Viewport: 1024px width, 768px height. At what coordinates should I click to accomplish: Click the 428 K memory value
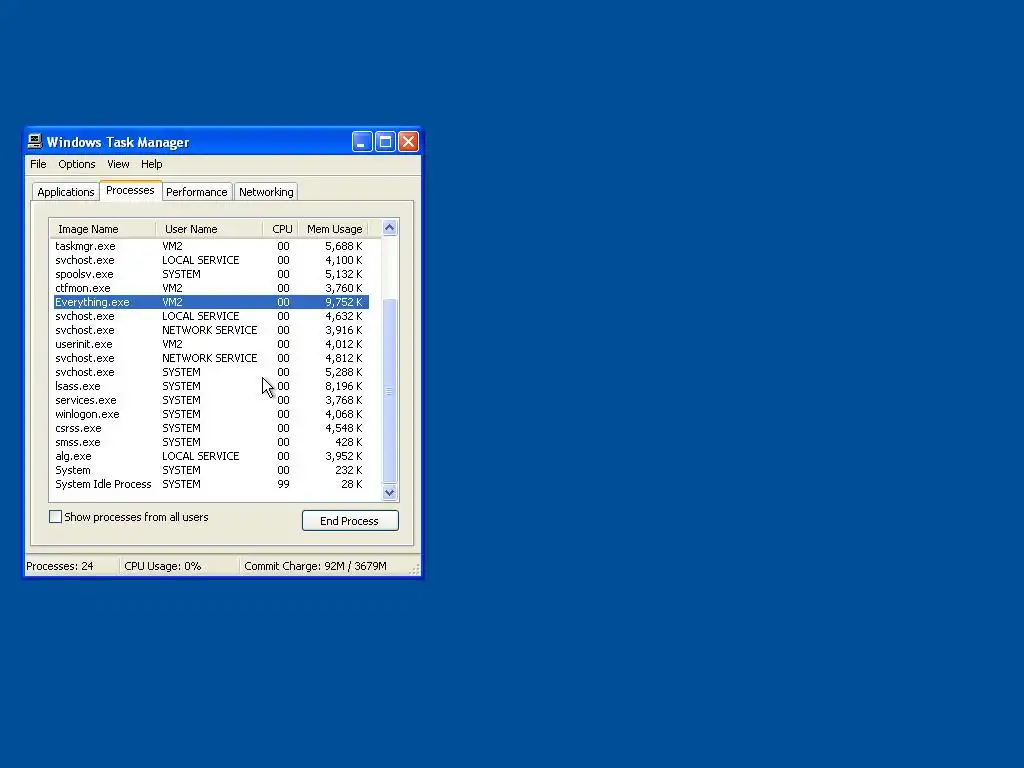point(349,442)
